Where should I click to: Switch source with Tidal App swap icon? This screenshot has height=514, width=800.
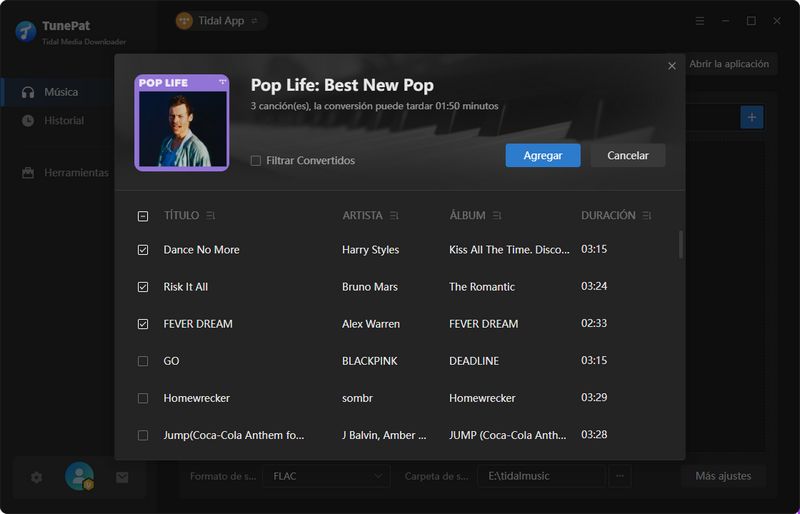254,21
